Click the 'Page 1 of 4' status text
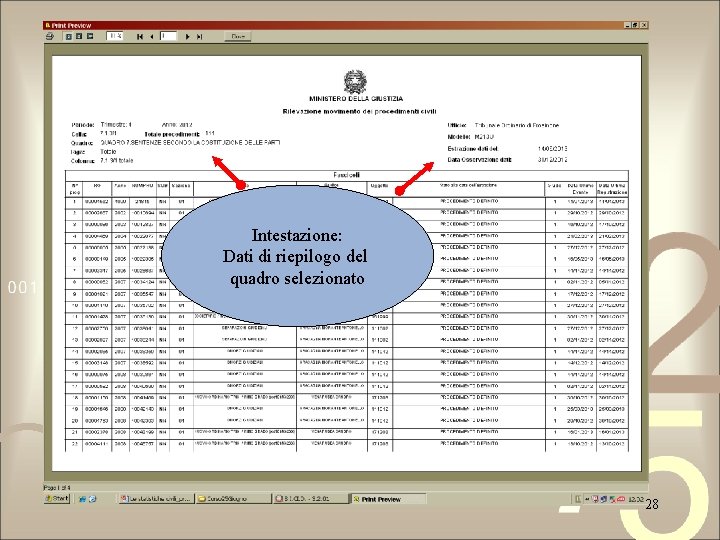Viewport: 720px width, 540px height. point(57,488)
